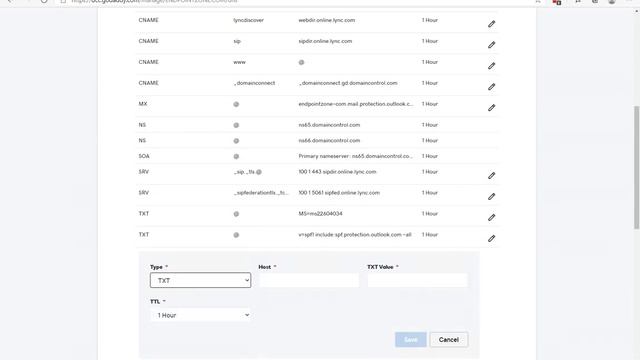Select webdir.online.lync.com value text
This screenshot has width=640, height=360.
coord(327,20)
